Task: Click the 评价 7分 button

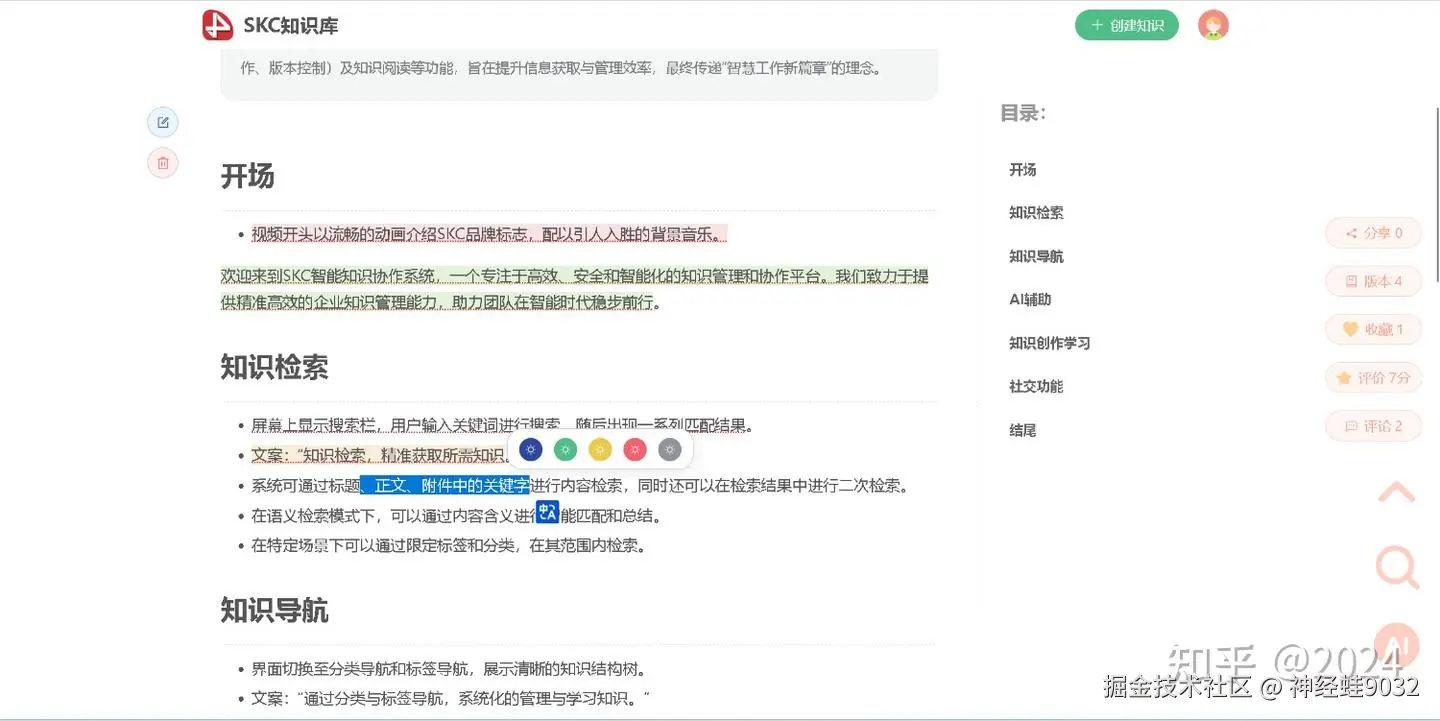Action: (x=1373, y=378)
